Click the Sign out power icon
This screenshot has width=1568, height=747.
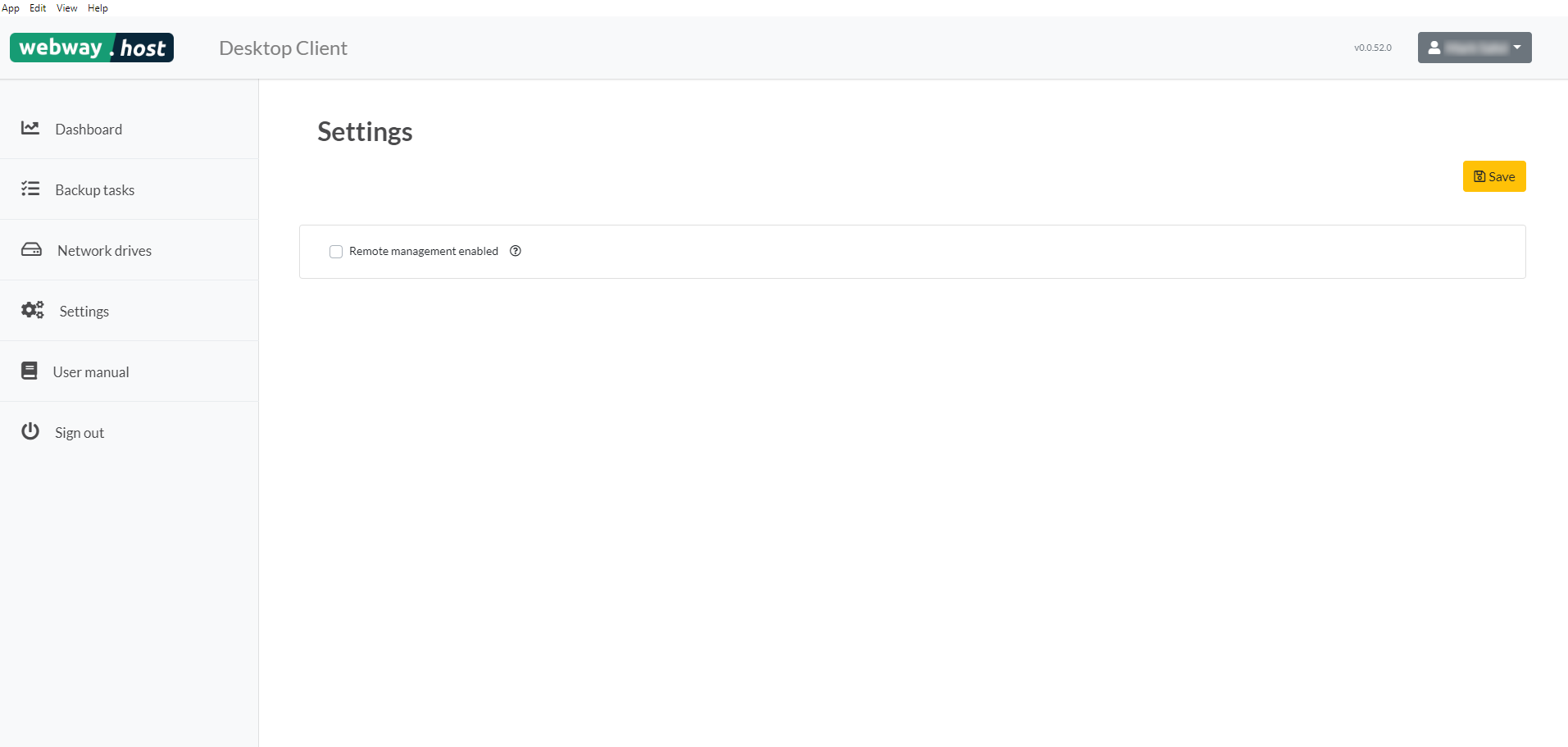30,430
